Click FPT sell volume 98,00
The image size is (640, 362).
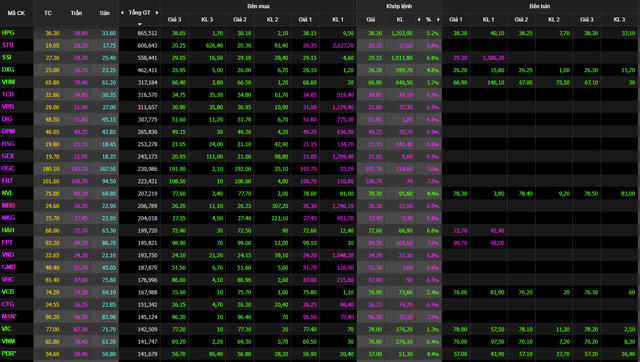497,243
